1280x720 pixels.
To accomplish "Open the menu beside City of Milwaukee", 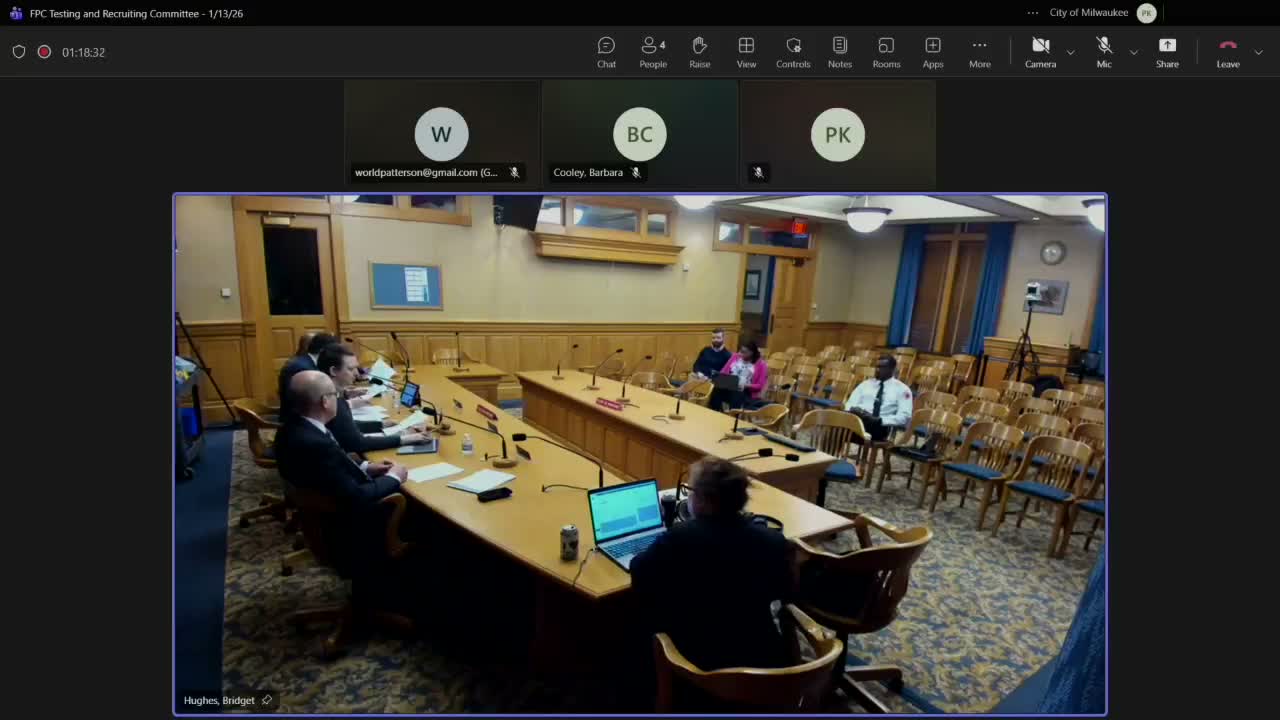I will coord(1032,12).
